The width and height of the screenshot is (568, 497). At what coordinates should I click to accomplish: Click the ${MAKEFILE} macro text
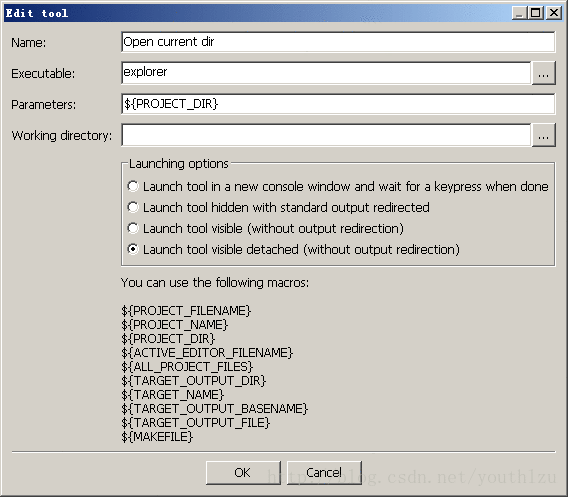pyautogui.click(x=157, y=437)
